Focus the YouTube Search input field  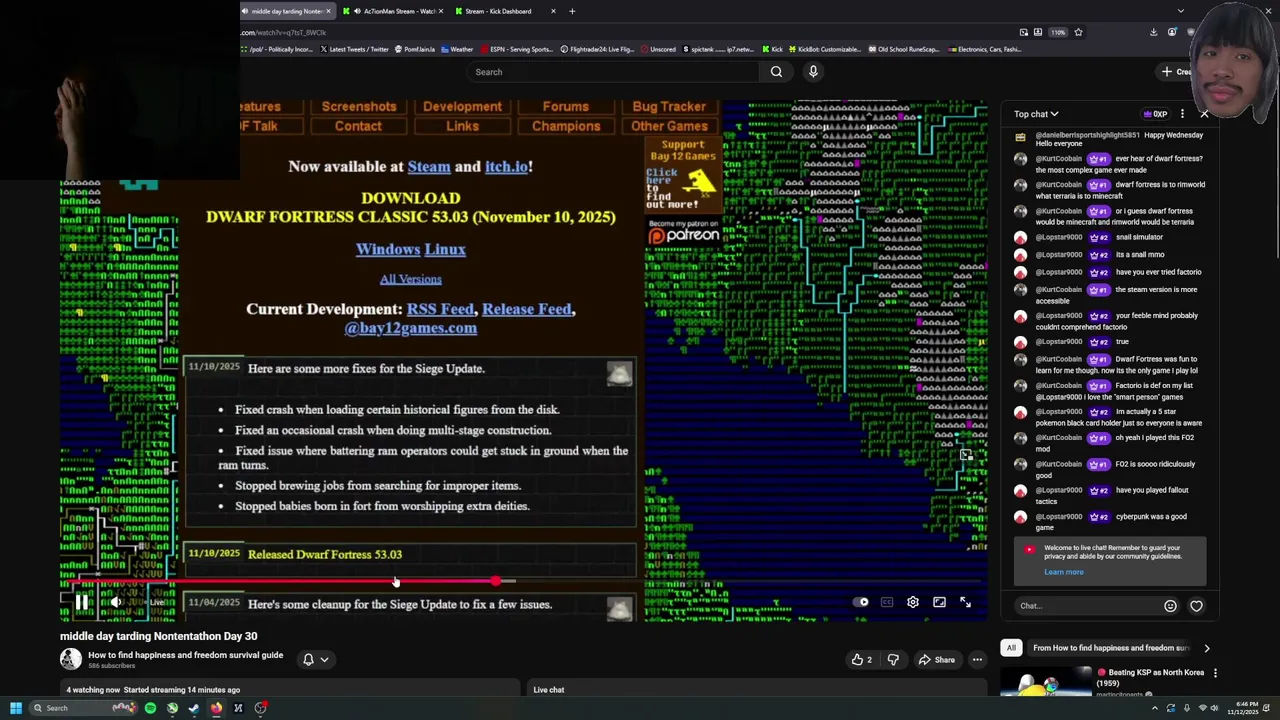pos(615,72)
